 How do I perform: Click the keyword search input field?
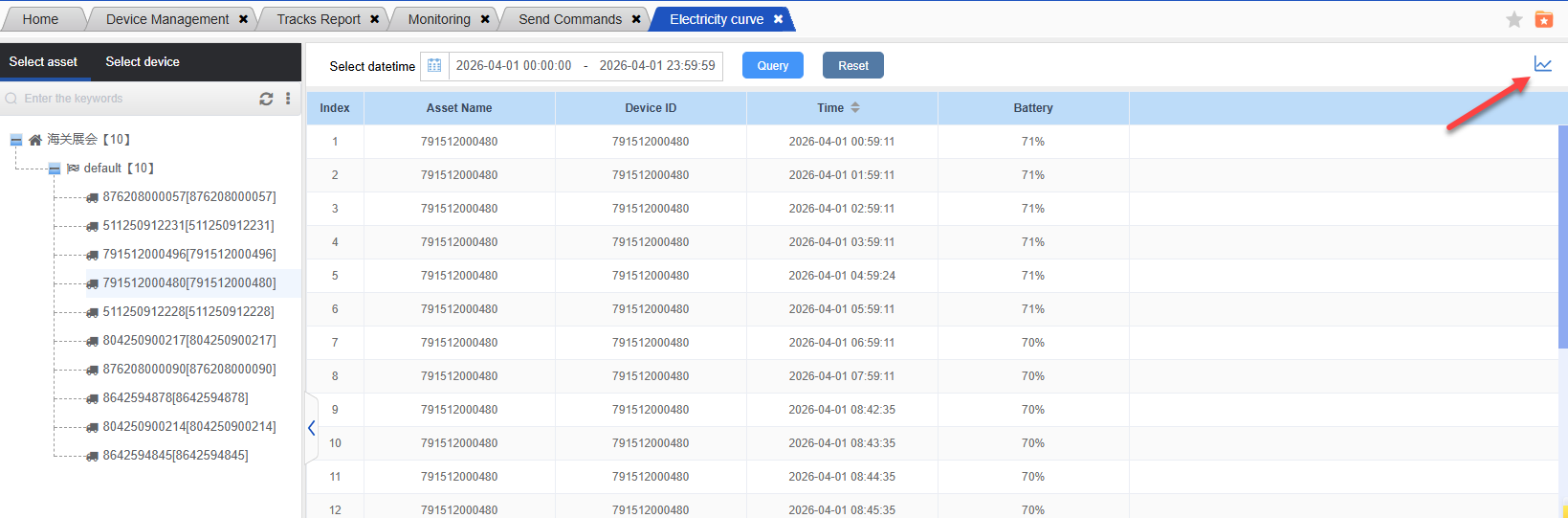134,99
